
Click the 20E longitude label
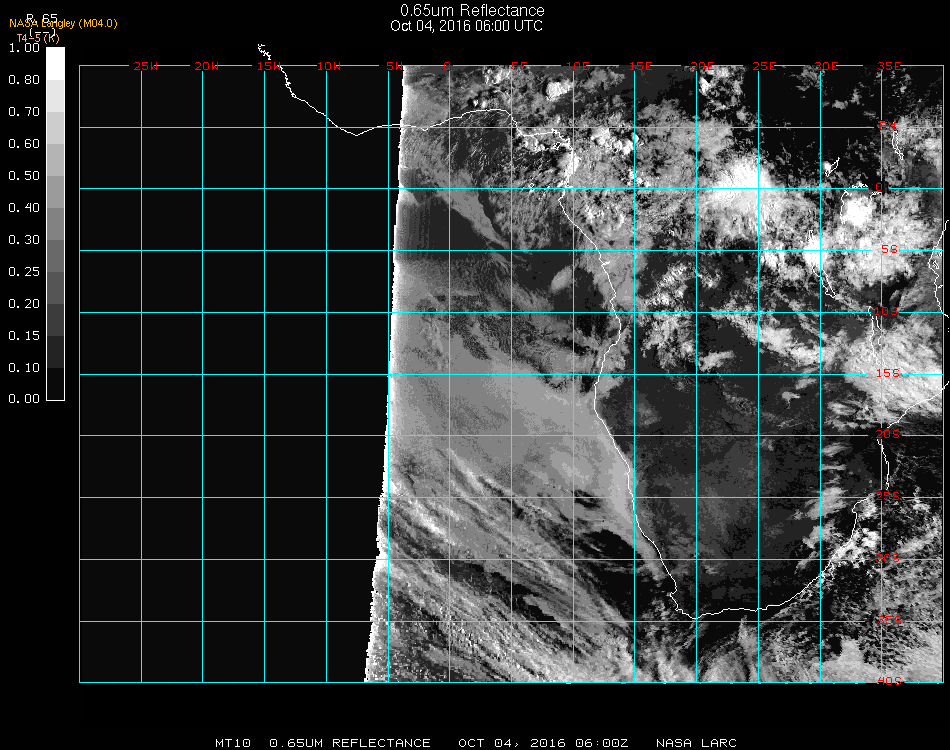tap(702, 66)
